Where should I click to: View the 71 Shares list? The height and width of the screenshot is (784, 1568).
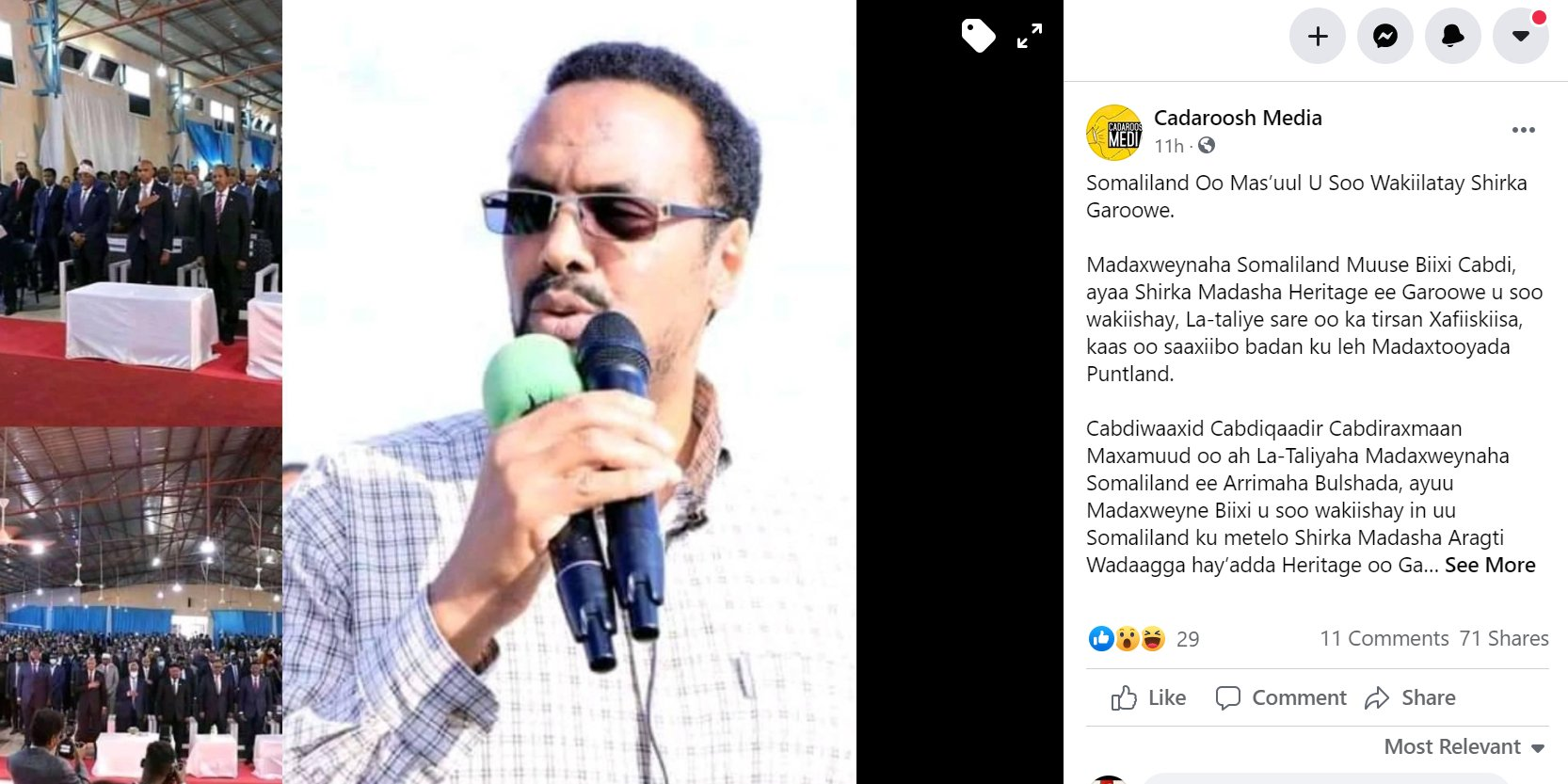(1504, 638)
